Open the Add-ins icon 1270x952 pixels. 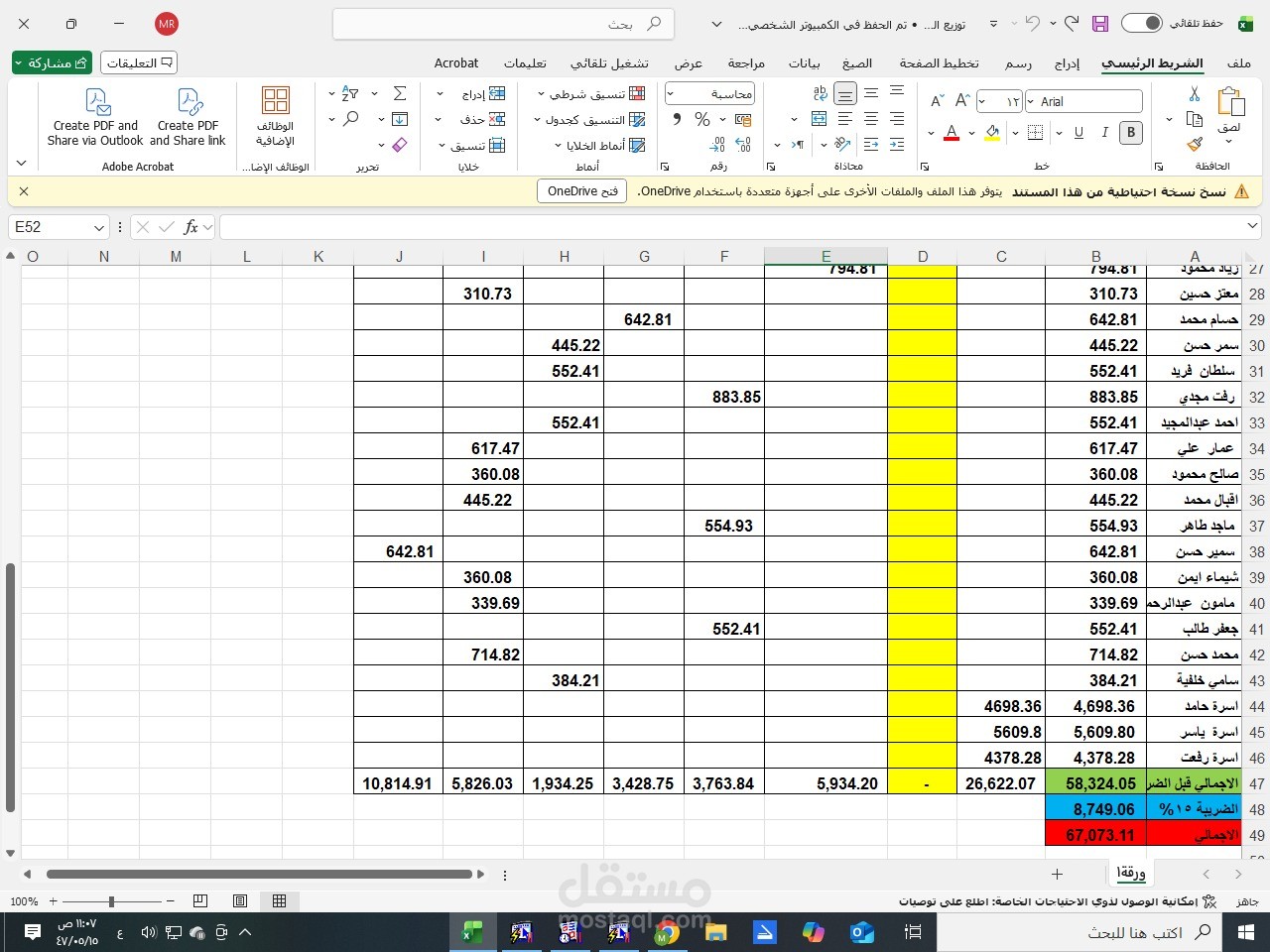point(276,117)
